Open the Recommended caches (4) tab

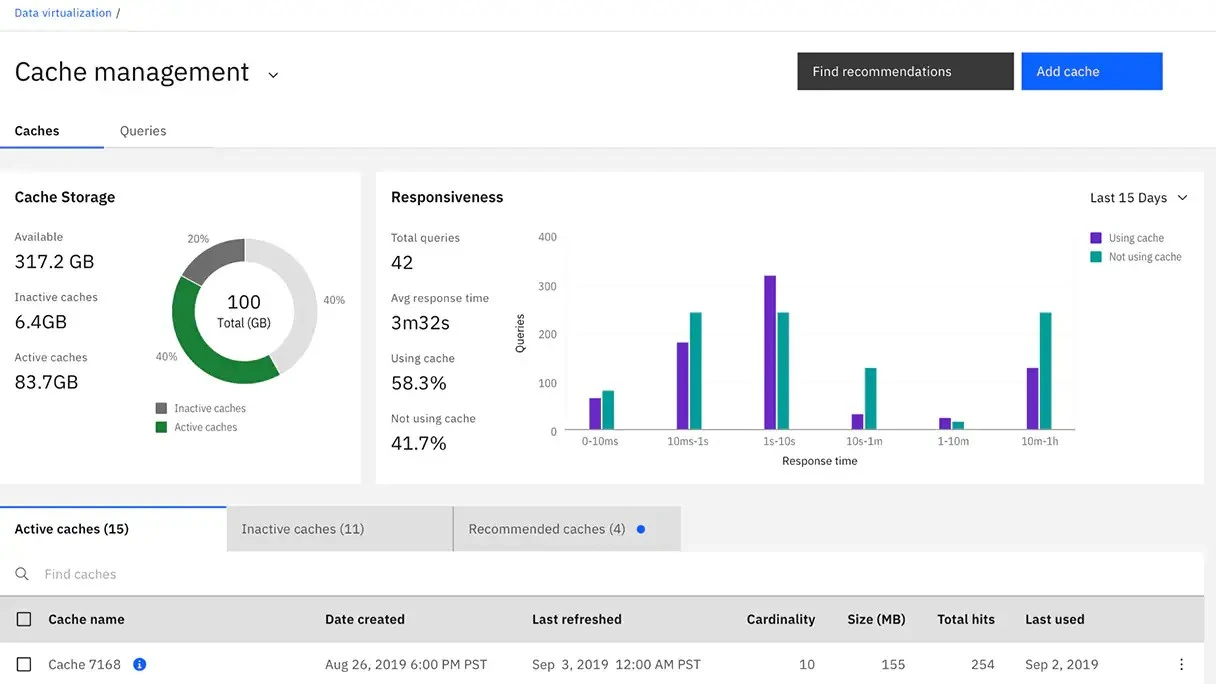coord(546,529)
